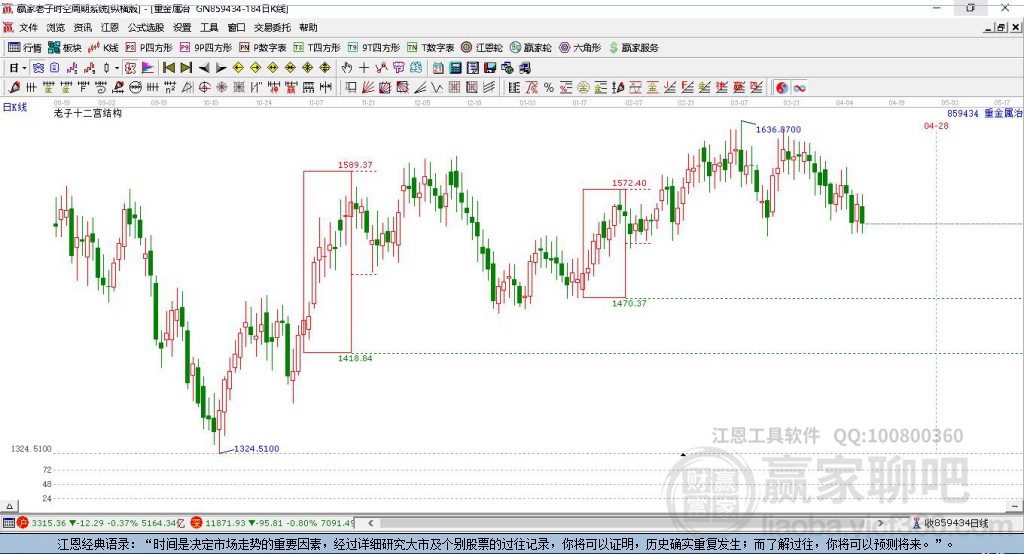Open the 帮助 menu
The image size is (1024, 554).
(308, 27)
